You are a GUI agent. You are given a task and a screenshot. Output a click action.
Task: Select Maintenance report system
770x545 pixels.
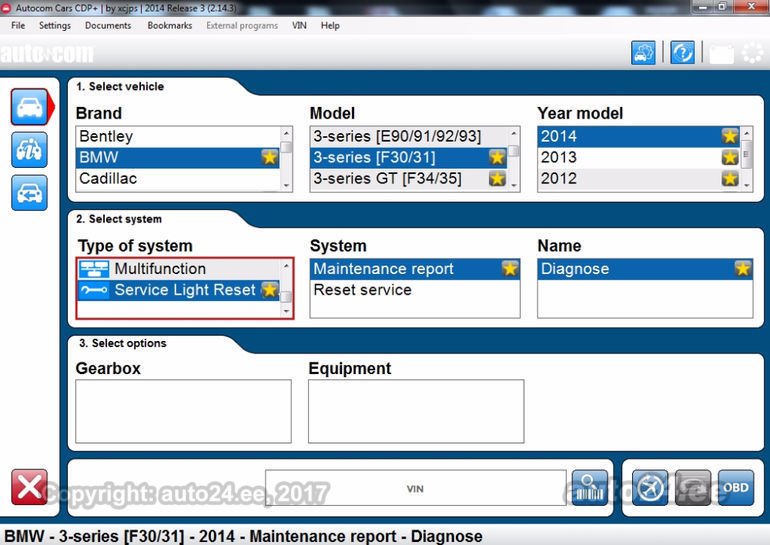(x=415, y=269)
